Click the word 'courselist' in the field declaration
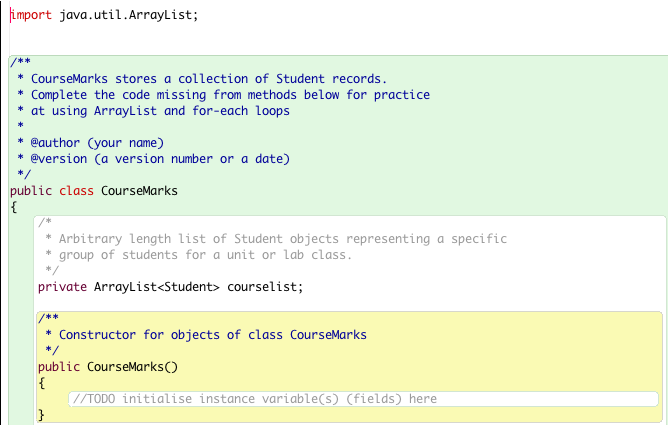This screenshot has width=668, height=425. (x=263, y=287)
